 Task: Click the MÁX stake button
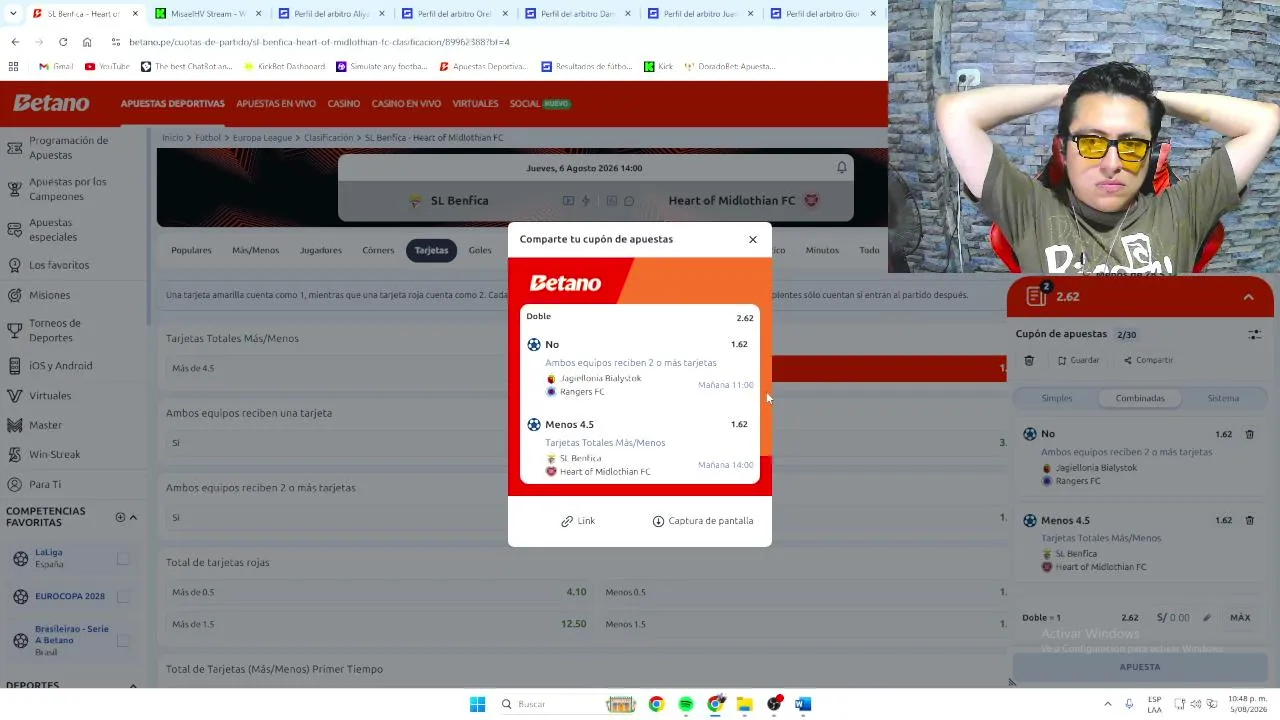pyautogui.click(x=1240, y=618)
